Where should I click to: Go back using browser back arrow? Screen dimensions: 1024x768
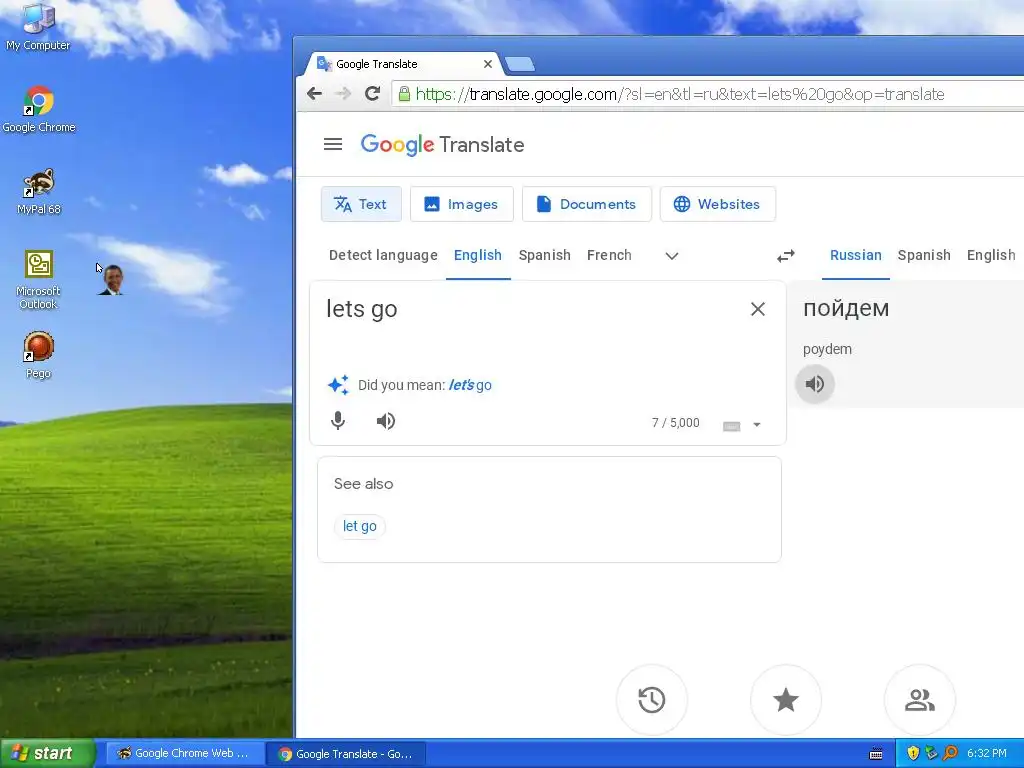(x=314, y=94)
